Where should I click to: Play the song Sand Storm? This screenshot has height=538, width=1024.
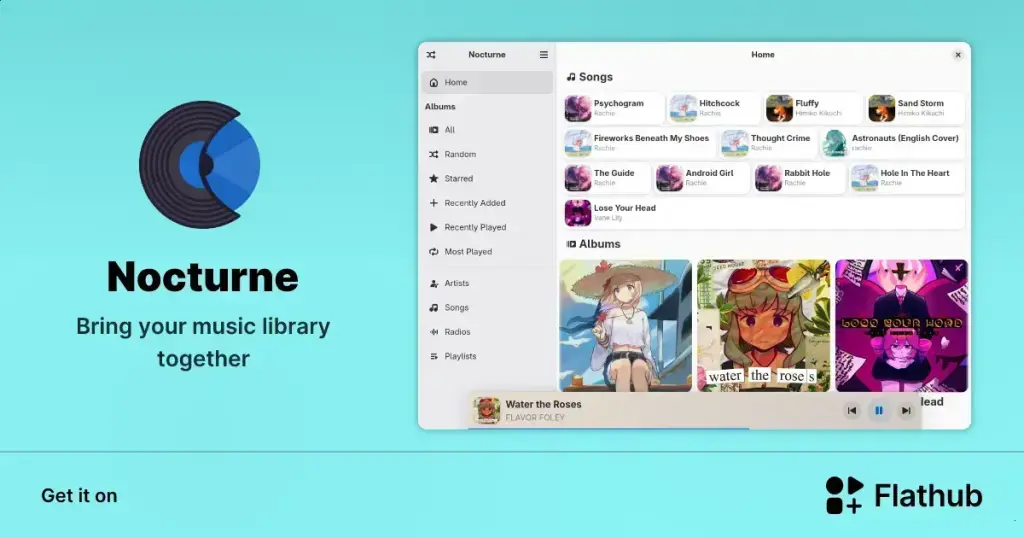[916, 108]
